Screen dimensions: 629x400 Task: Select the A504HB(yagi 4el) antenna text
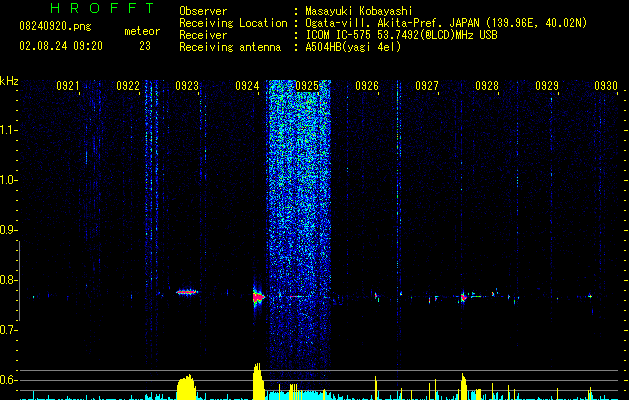353,47
